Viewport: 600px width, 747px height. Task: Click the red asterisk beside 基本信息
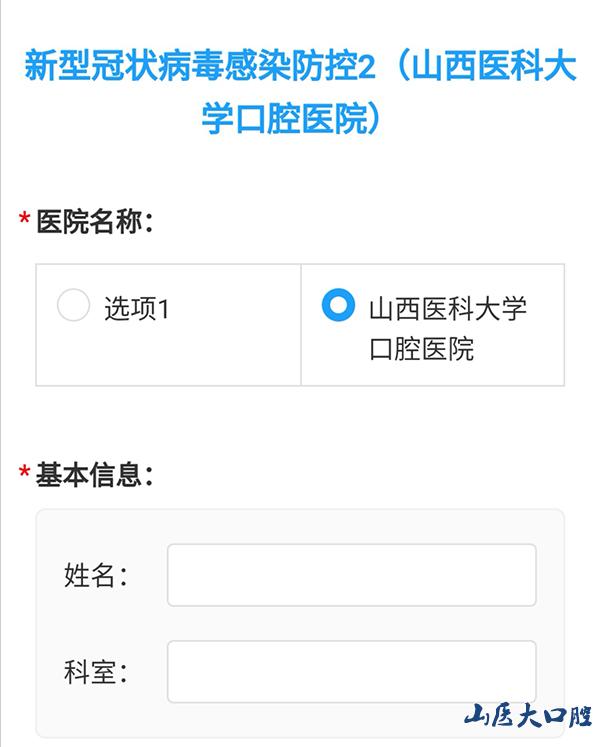point(24,474)
